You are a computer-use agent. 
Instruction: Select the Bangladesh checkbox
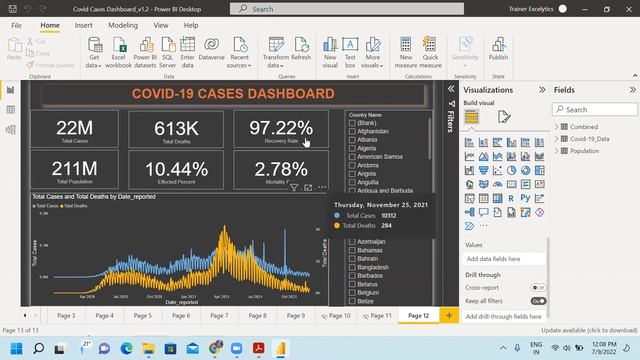(352, 267)
